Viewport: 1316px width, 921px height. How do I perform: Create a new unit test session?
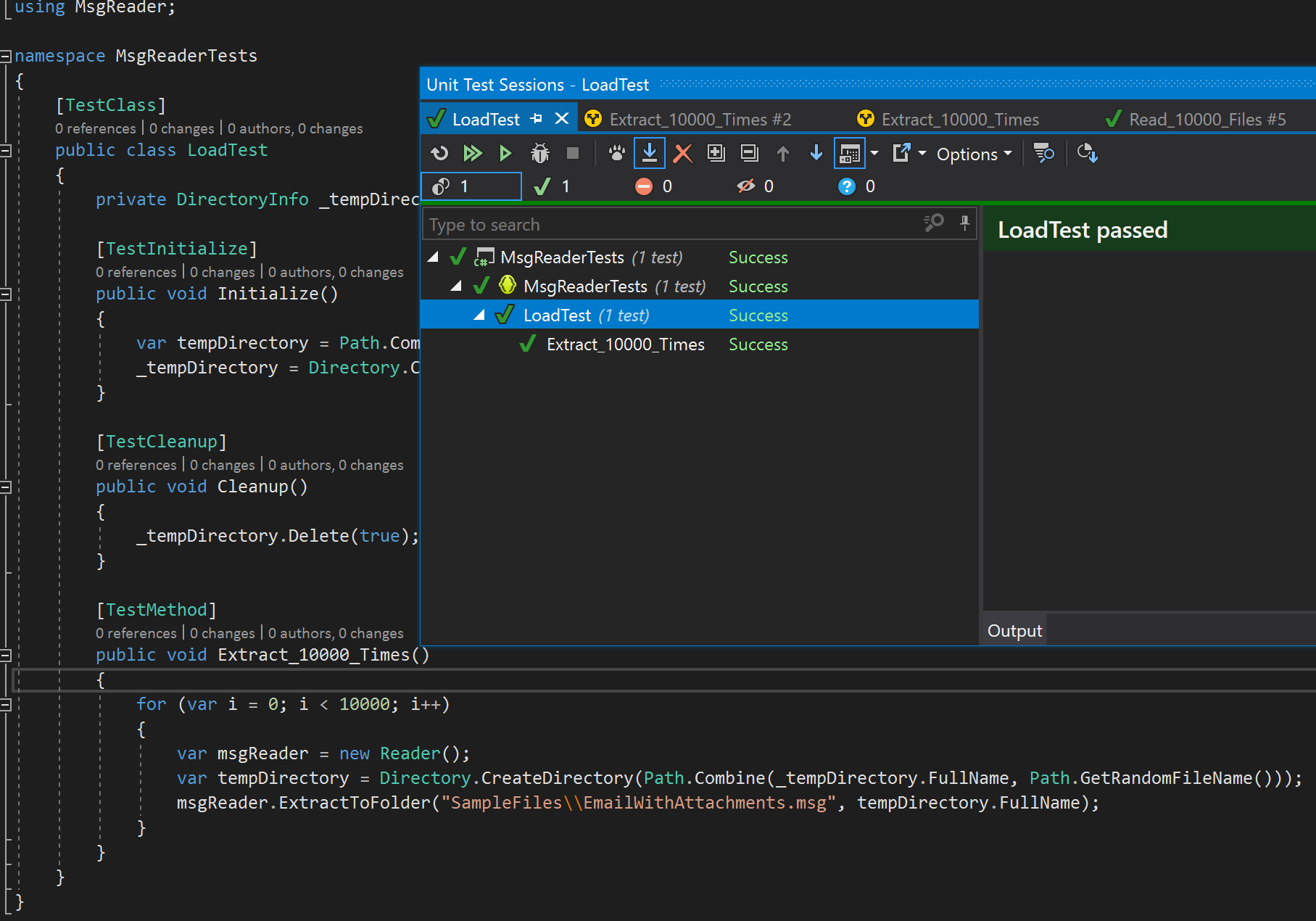[x=716, y=153]
